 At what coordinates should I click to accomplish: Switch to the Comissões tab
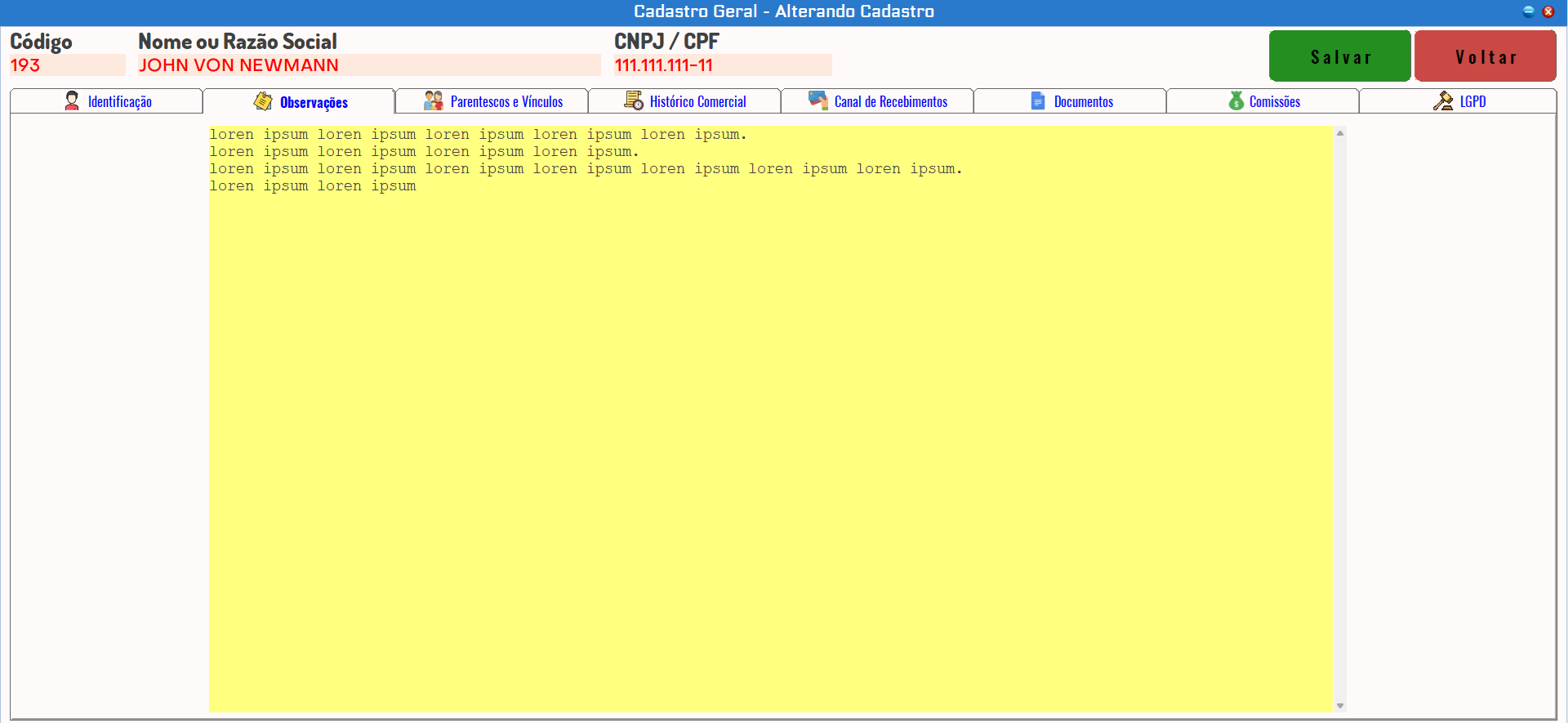[x=1263, y=101]
